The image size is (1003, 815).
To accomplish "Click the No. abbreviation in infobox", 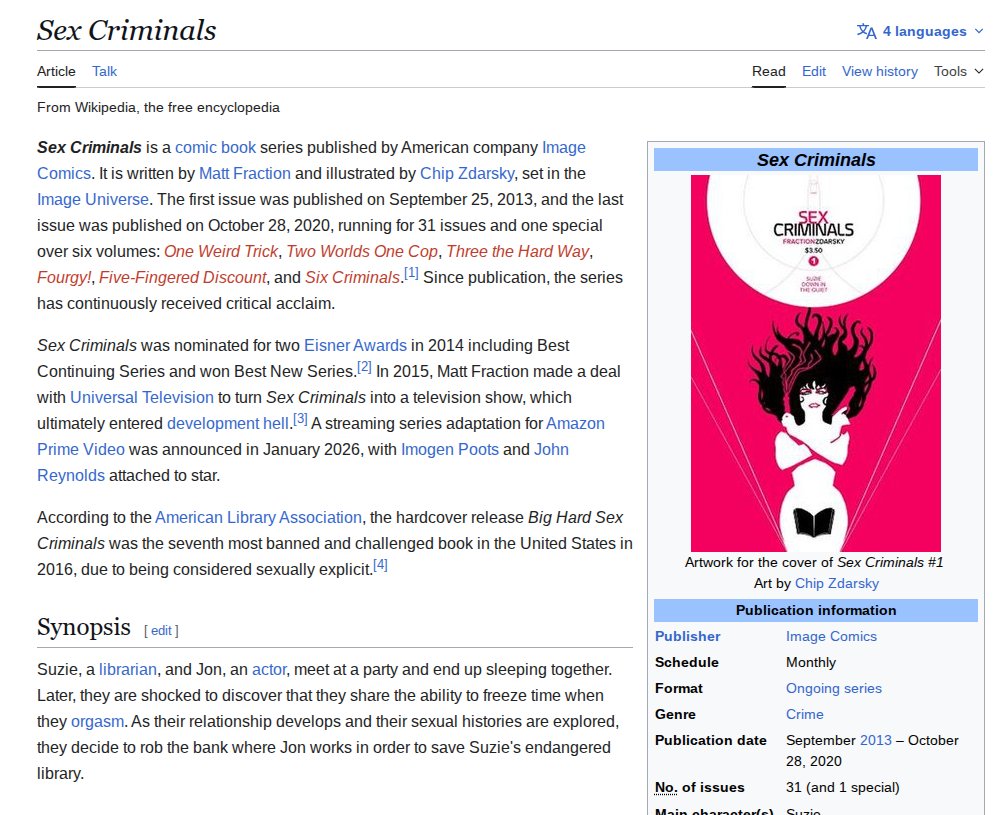I will tap(666, 787).
